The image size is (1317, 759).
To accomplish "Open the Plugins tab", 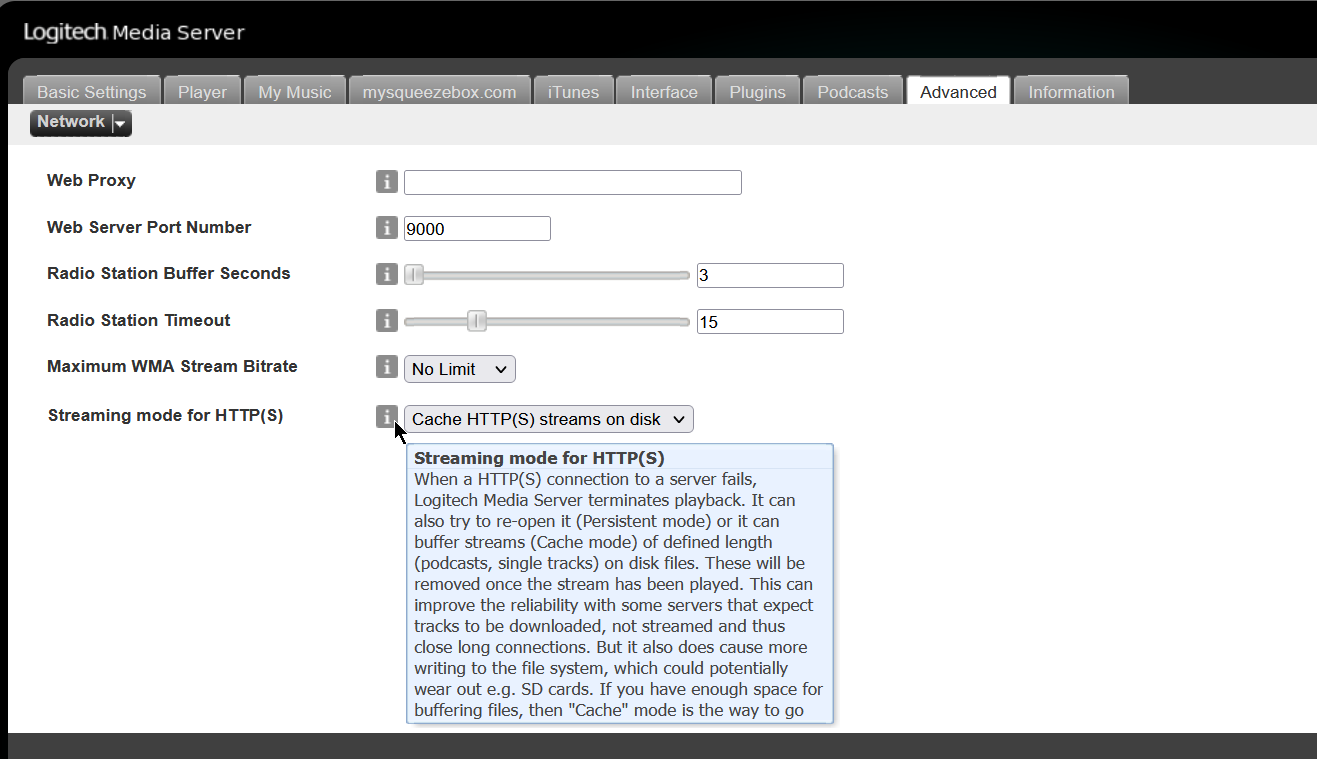I will (x=757, y=91).
